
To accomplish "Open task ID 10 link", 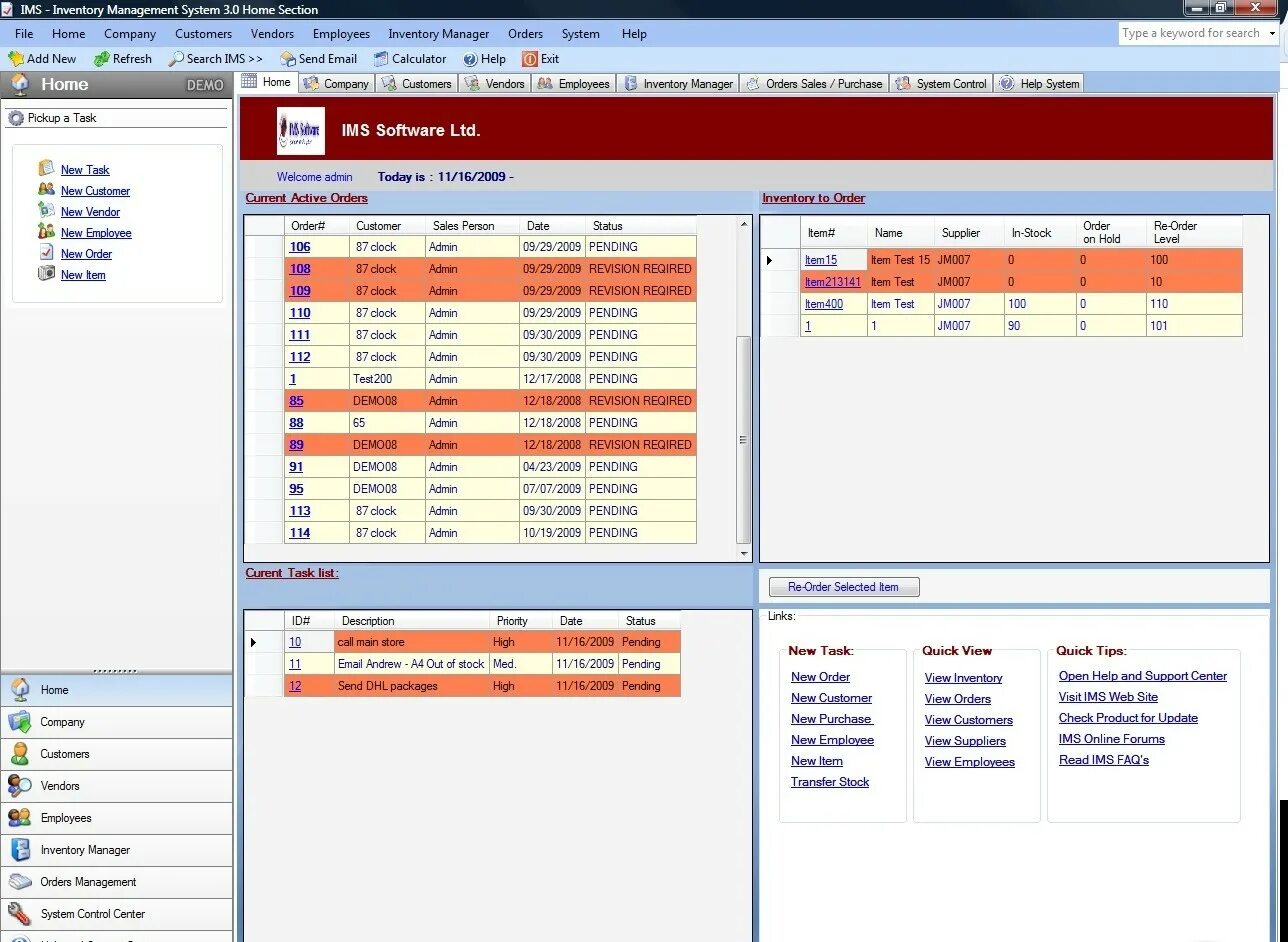I will tap(295, 642).
